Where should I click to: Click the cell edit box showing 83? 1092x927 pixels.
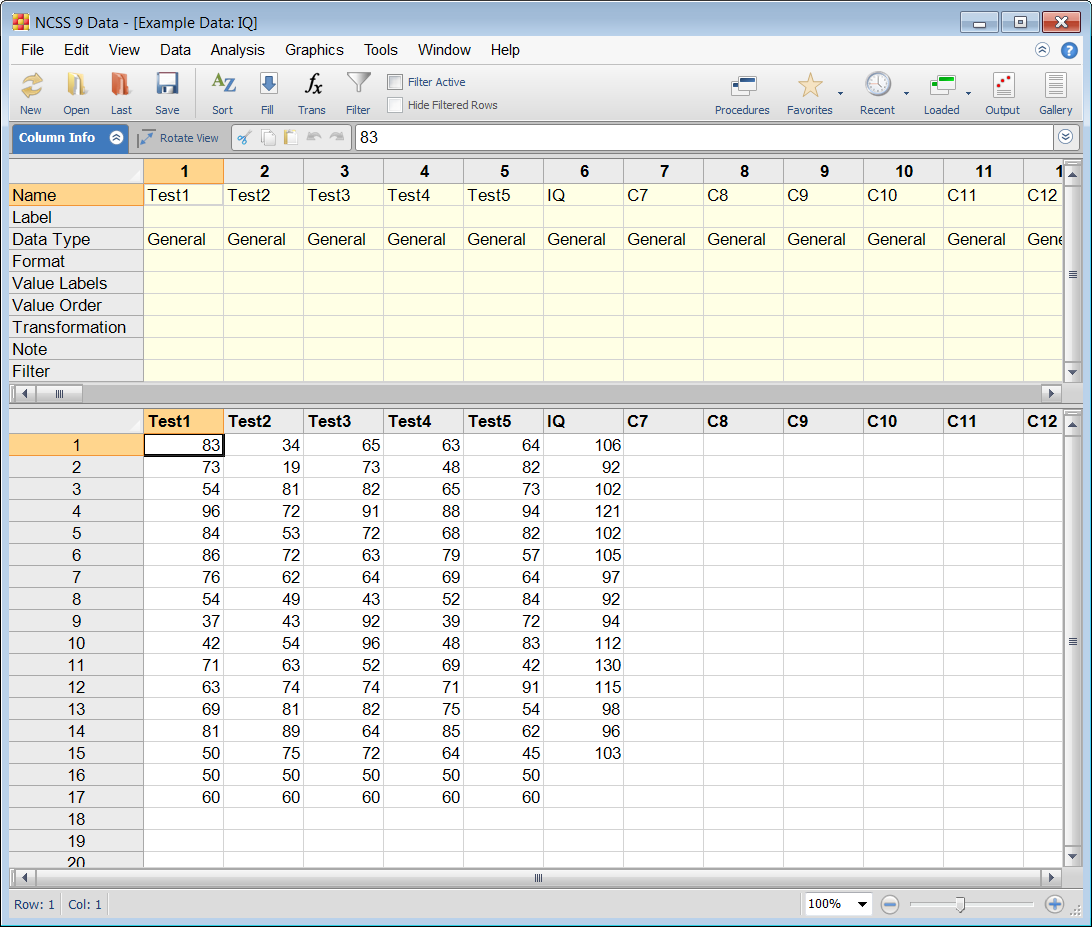click(x=704, y=138)
